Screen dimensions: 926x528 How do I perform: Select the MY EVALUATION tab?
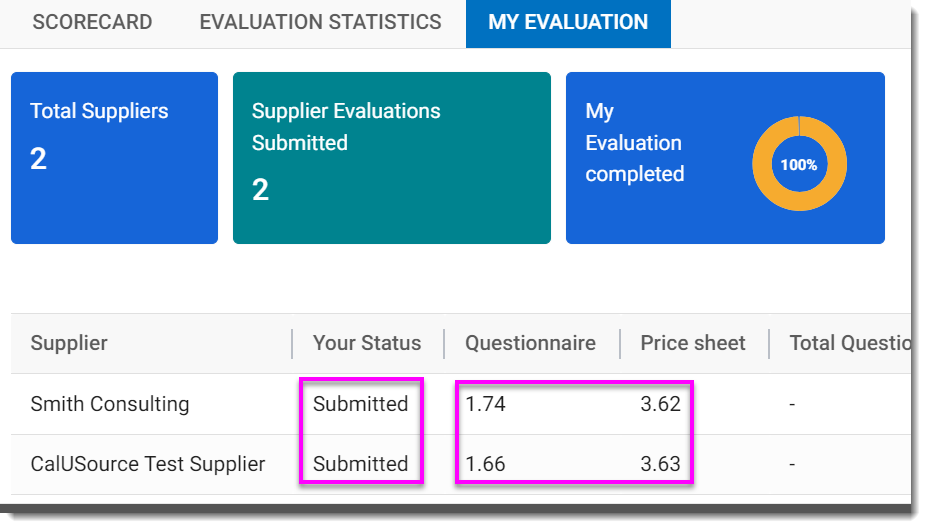point(568,22)
